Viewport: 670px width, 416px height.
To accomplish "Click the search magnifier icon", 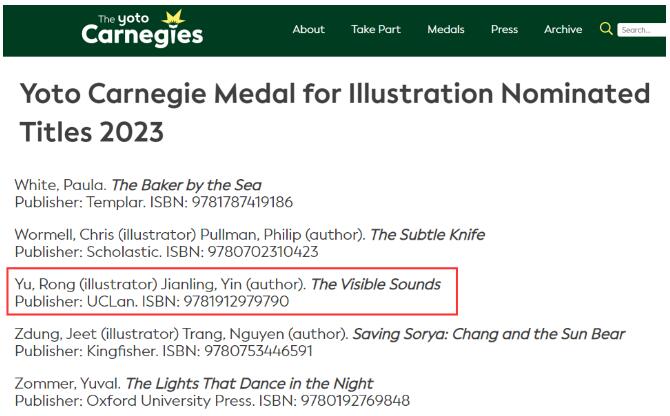I will point(605,29).
